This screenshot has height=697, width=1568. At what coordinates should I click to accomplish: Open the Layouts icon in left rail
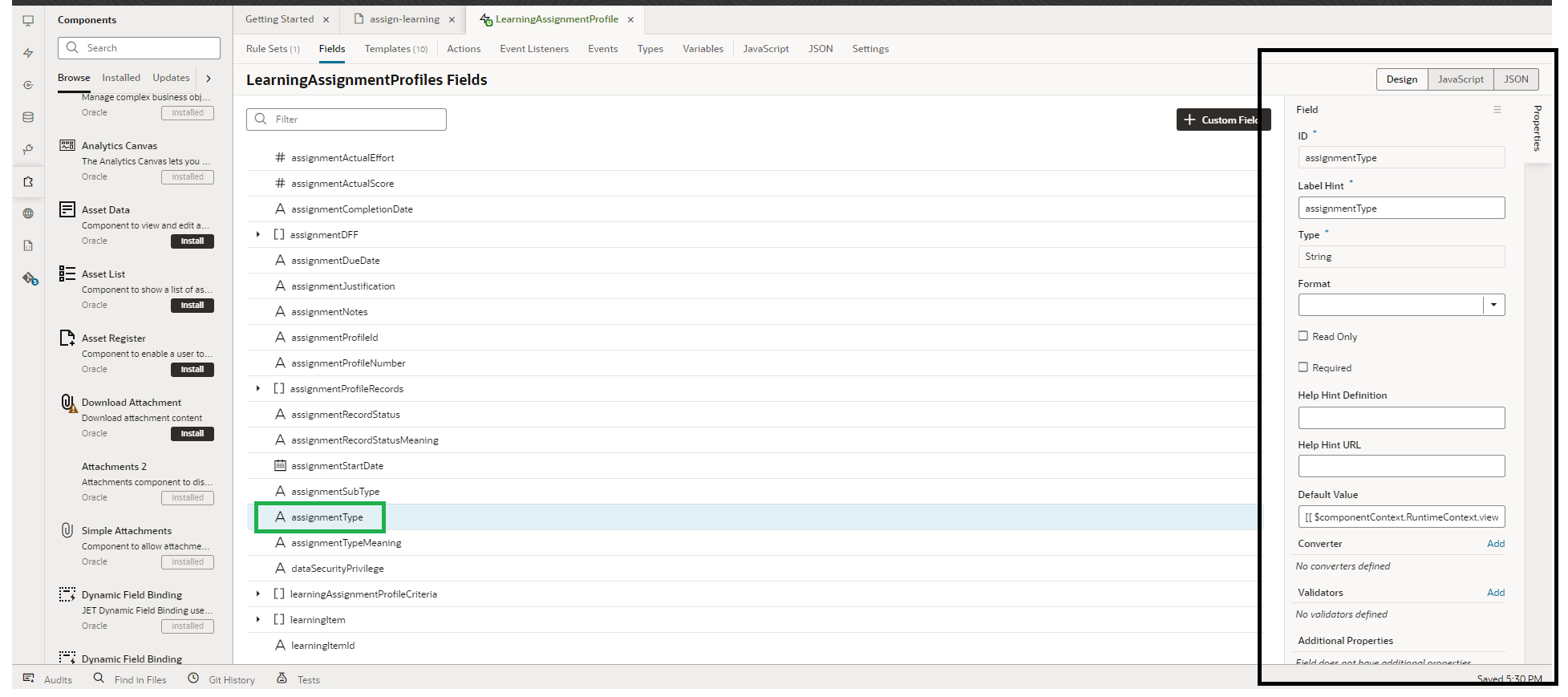(x=28, y=149)
